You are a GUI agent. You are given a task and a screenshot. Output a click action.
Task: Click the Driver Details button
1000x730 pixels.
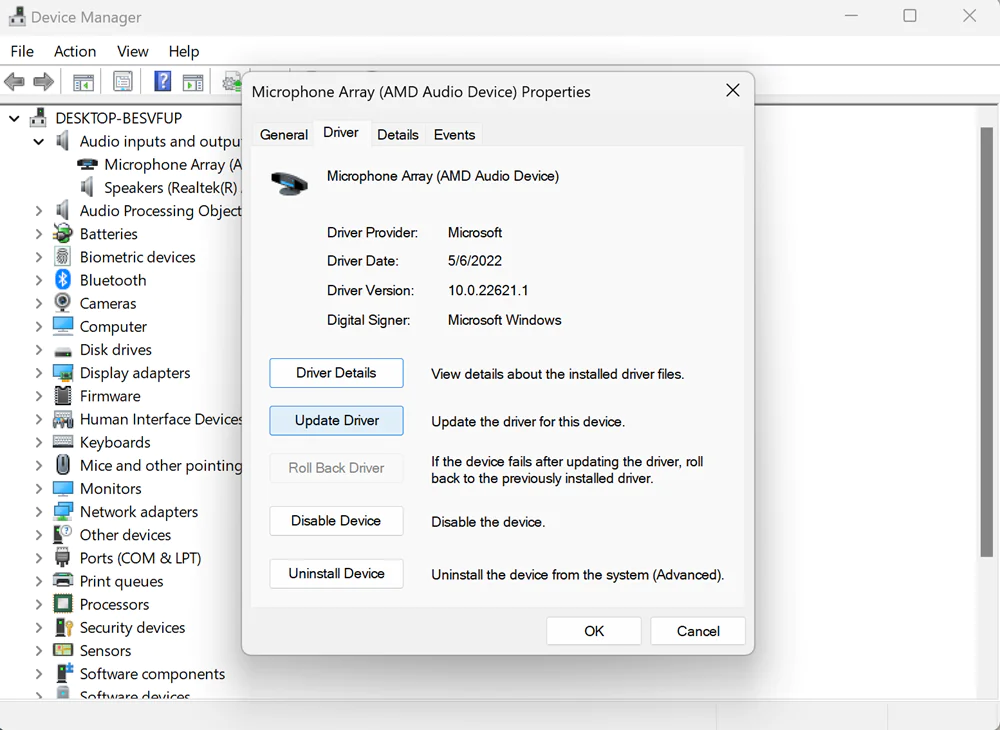[x=336, y=373]
